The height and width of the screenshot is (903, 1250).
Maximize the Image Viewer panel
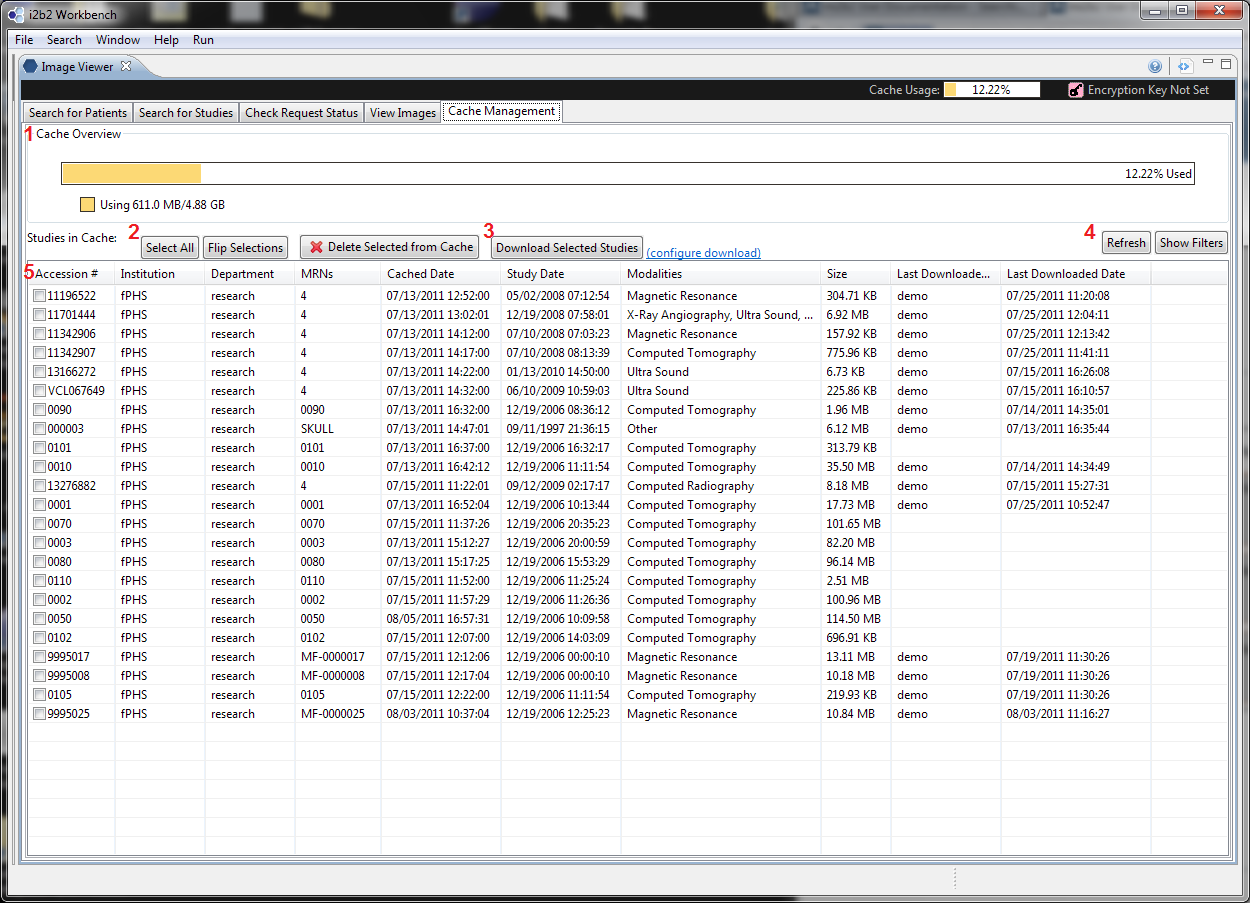pyautogui.click(x=1227, y=64)
